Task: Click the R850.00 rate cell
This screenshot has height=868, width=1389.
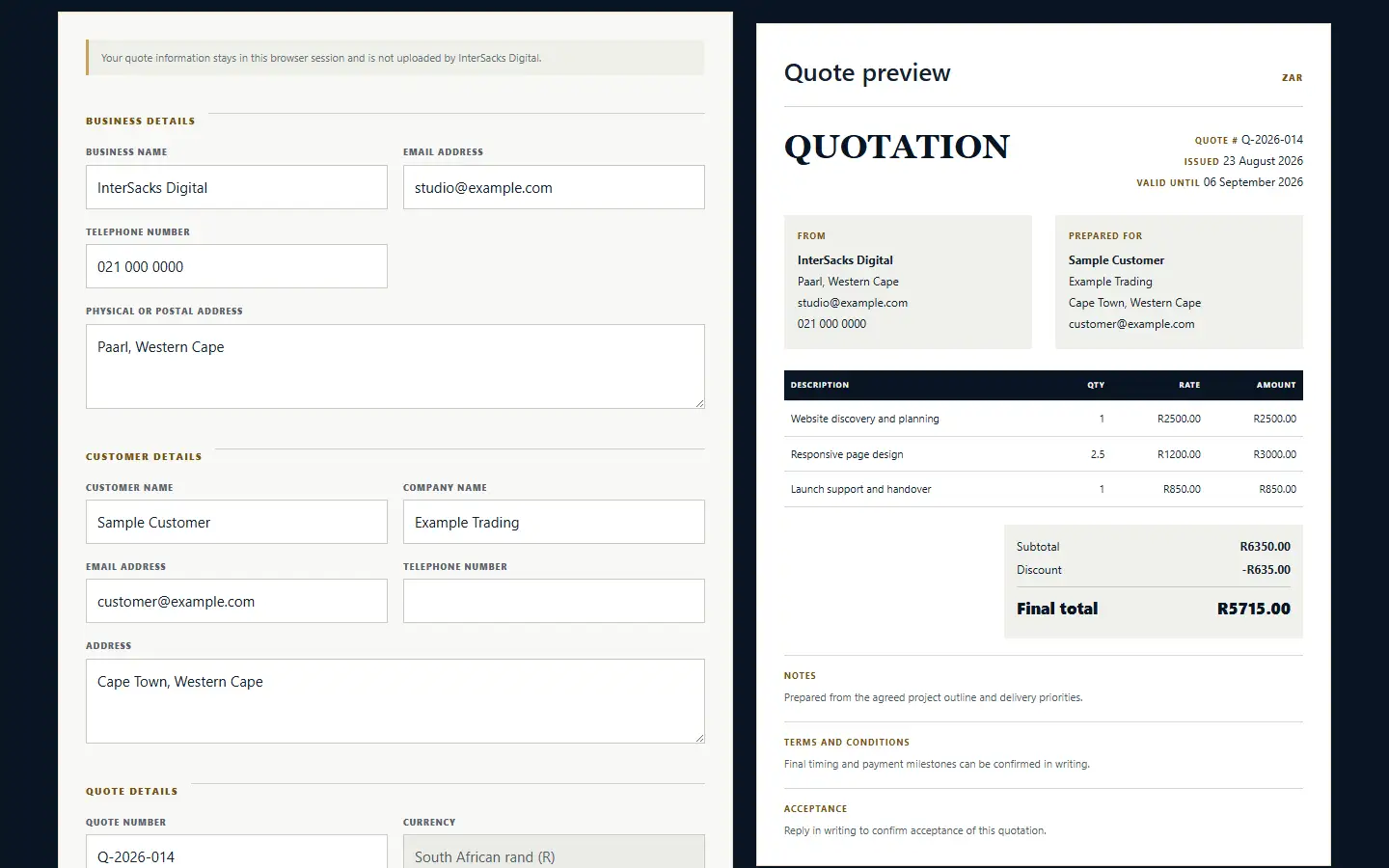Action: click(1182, 489)
